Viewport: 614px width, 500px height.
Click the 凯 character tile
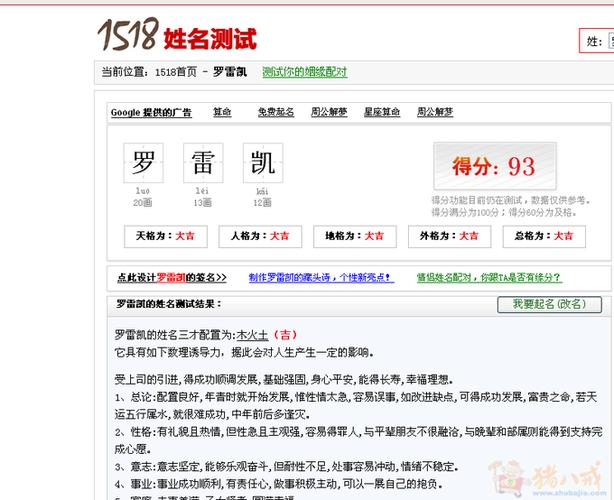[263, 164]
